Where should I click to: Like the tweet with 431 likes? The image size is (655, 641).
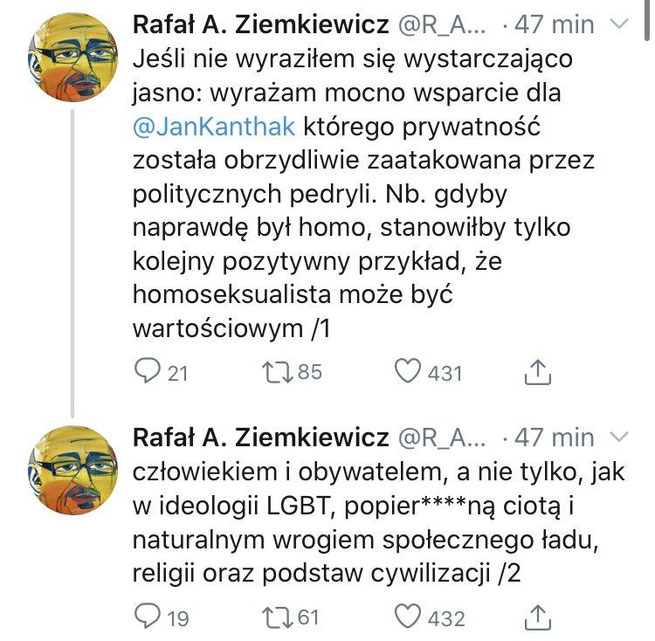click(407, 372)
